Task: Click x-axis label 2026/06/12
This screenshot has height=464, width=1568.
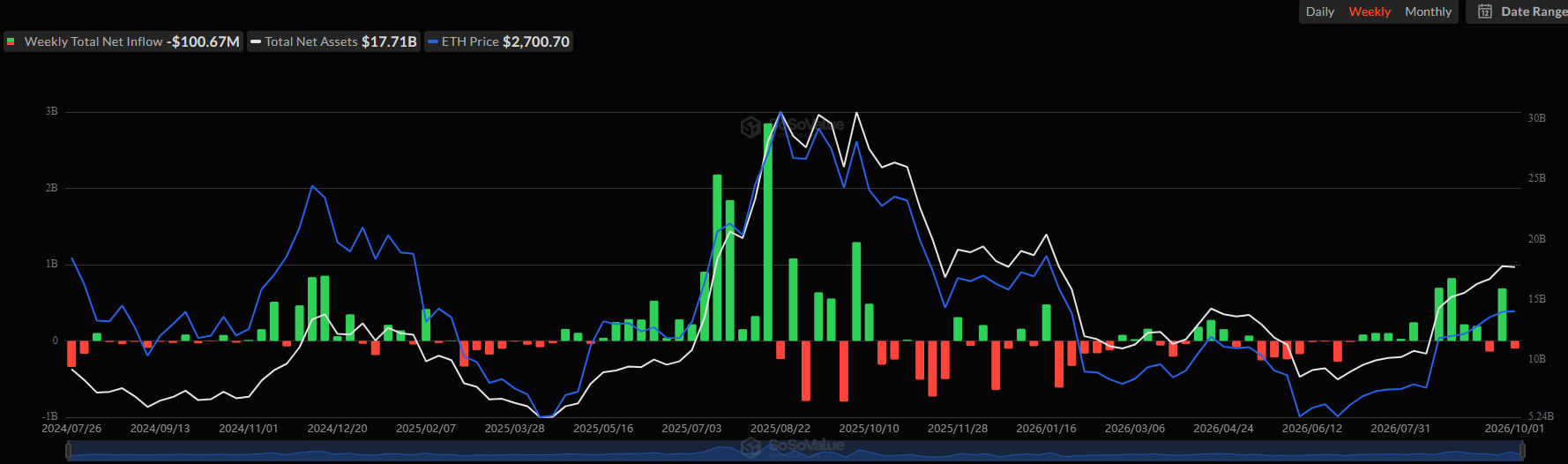Action: (x=1312, y=428)
